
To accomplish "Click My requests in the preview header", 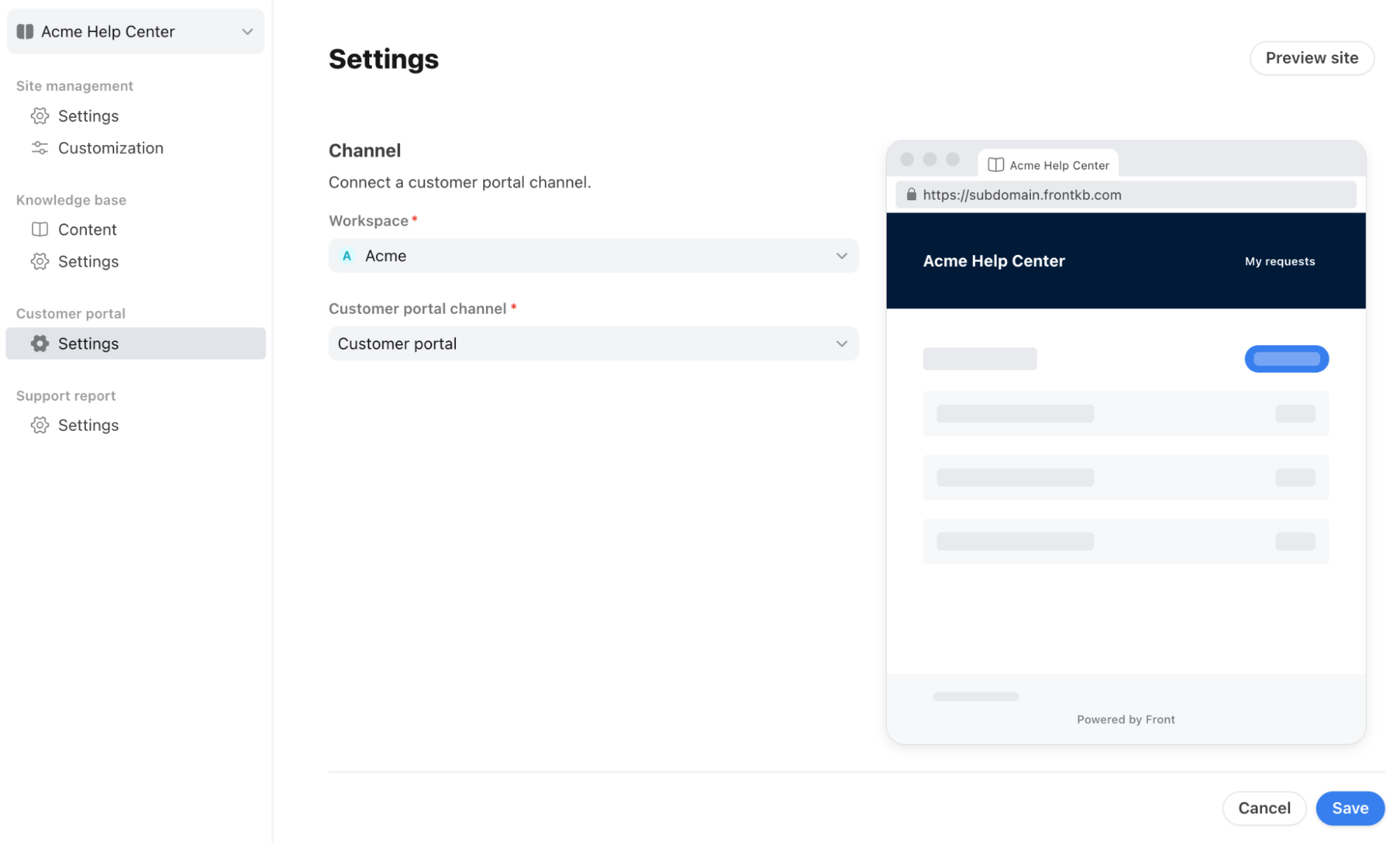I will [x=1280, y=261].
